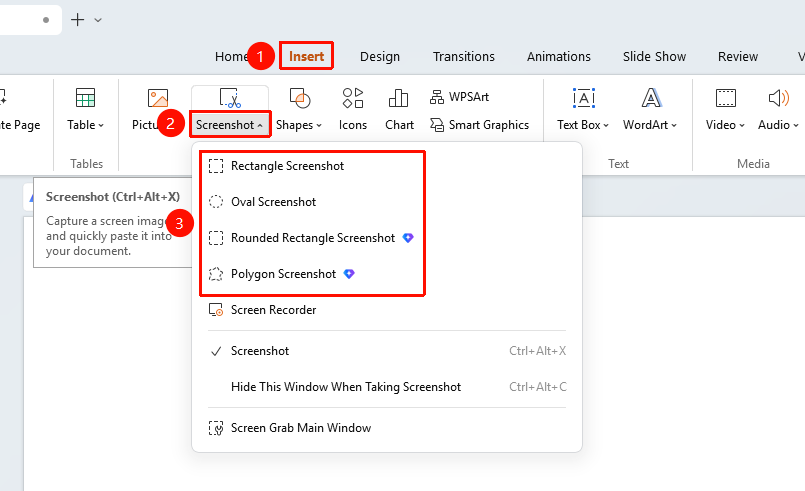Expand the Text Box dropdown arrow
Screen dimensions: 805x491
[606, 125]
